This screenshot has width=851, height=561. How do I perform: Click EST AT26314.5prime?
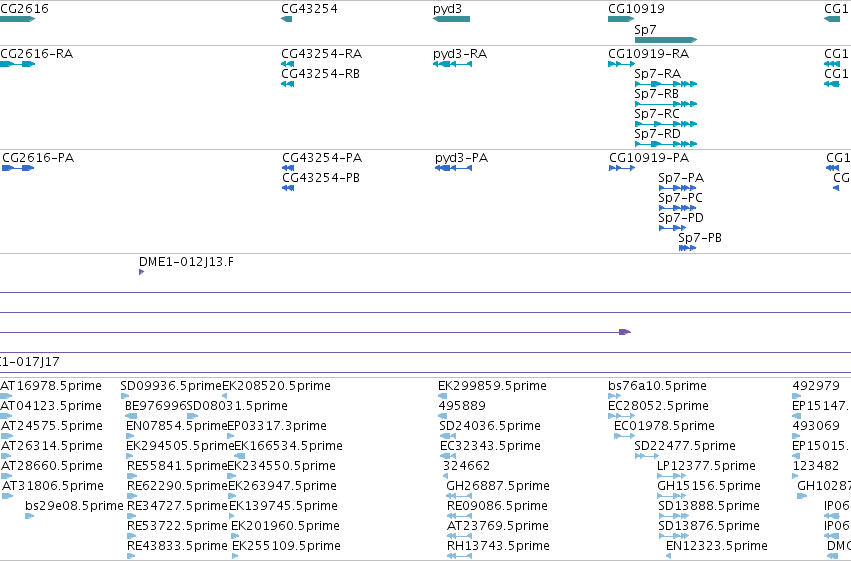coord(52,446)
